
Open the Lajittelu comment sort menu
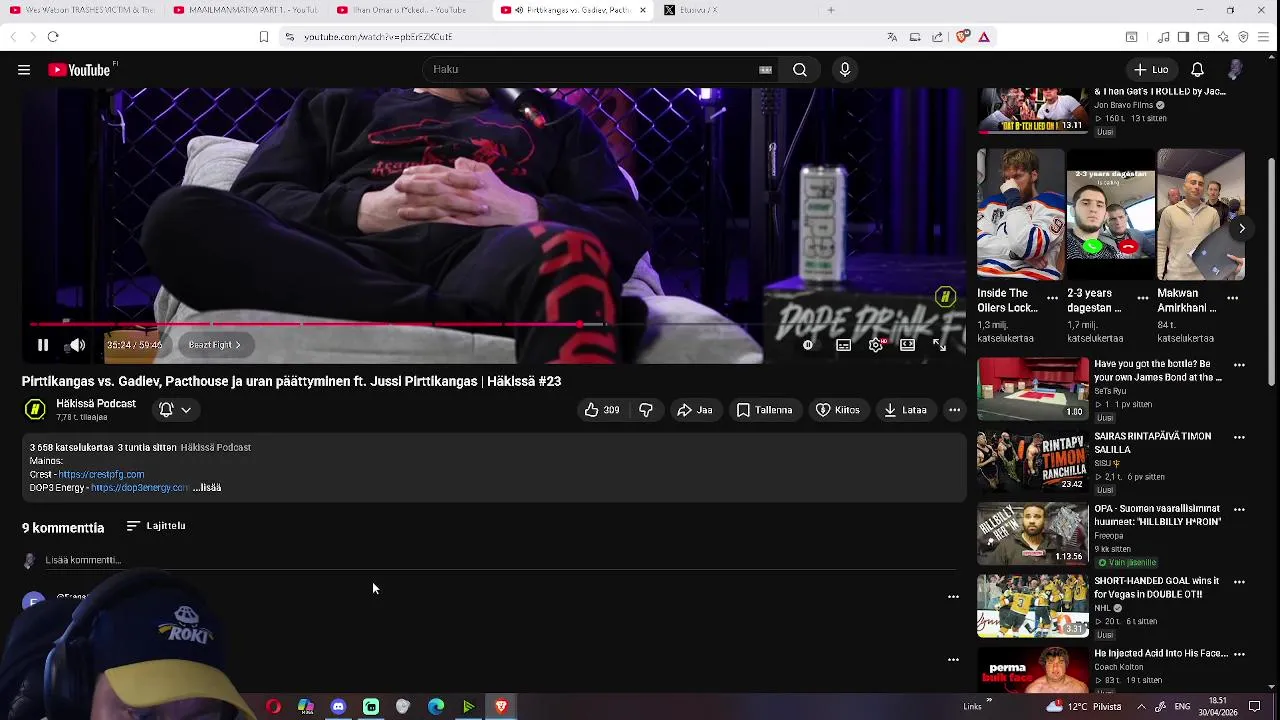tap(156, 526)
